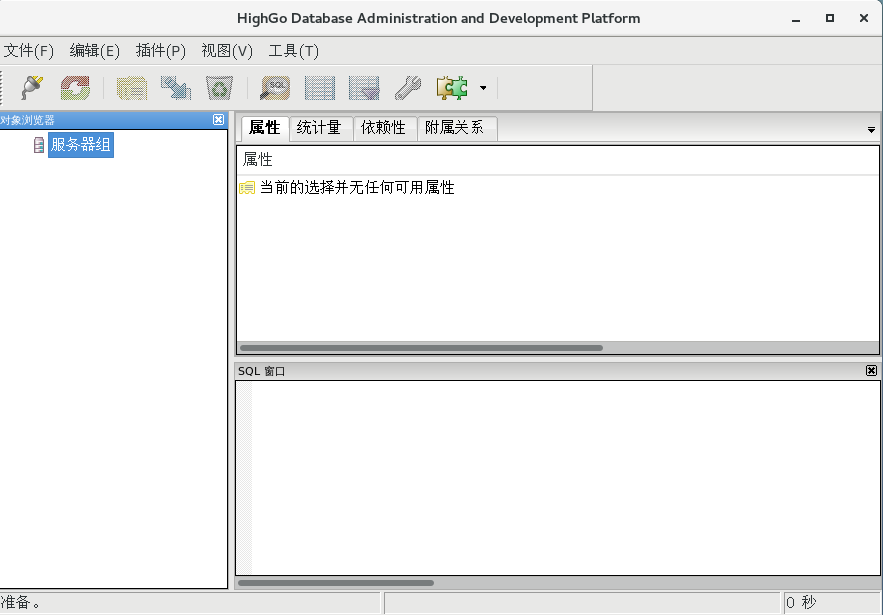
Task: Close the 对象浏览器 panel
Action: 218,120
